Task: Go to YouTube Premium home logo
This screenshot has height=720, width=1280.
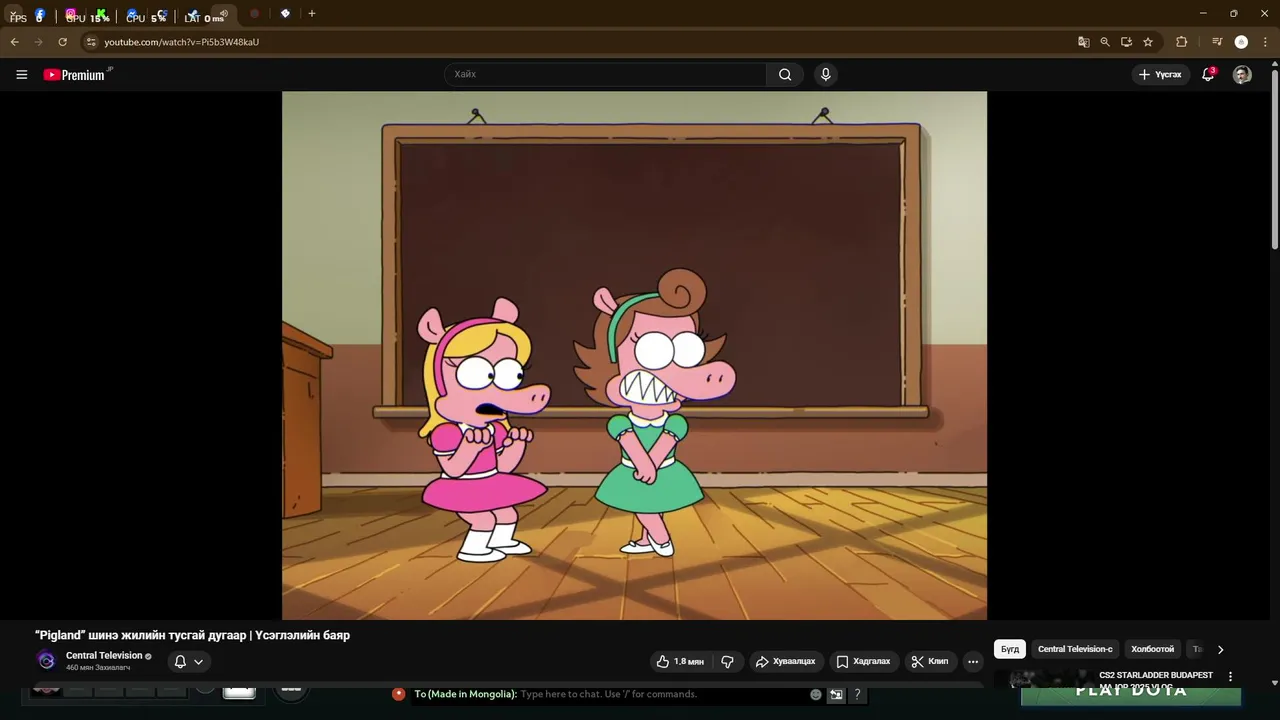Action: coord(76,74)
